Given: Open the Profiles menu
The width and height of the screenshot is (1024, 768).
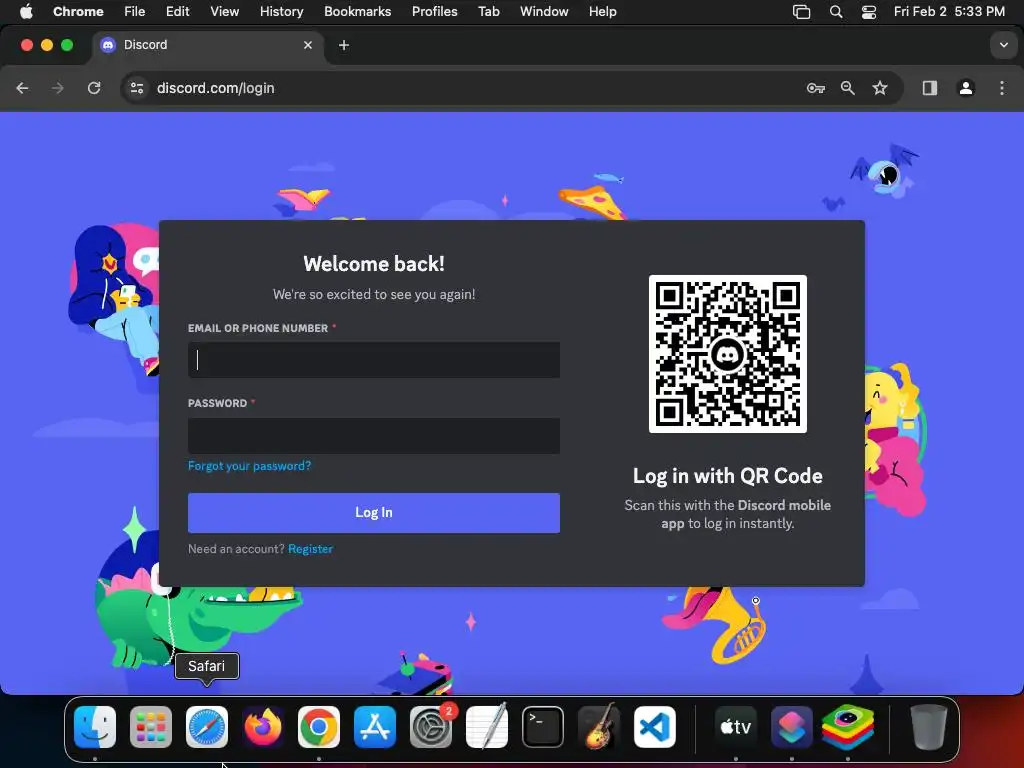Looking at the screenshot, I should (434, 12).
